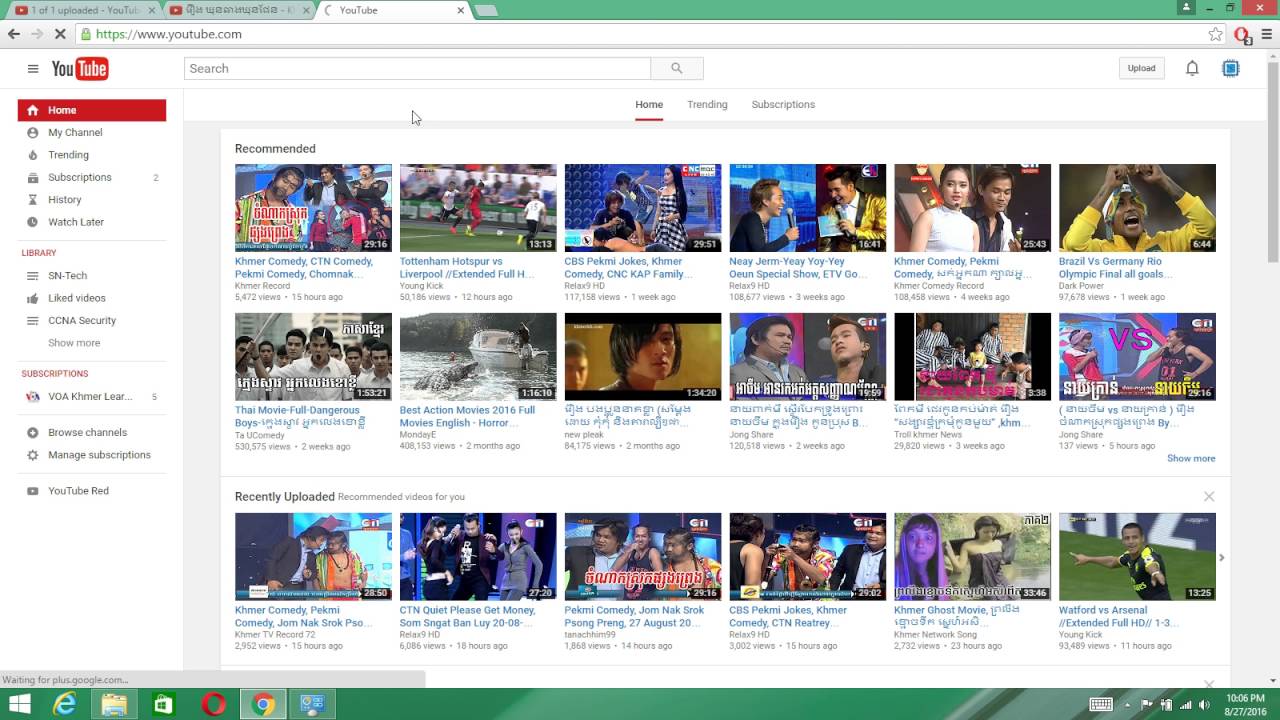Viewport: 1280px width, 720px height.
Task: Open the Young Kick channel under the Tottenham video
Action: (x=421, y=286)
